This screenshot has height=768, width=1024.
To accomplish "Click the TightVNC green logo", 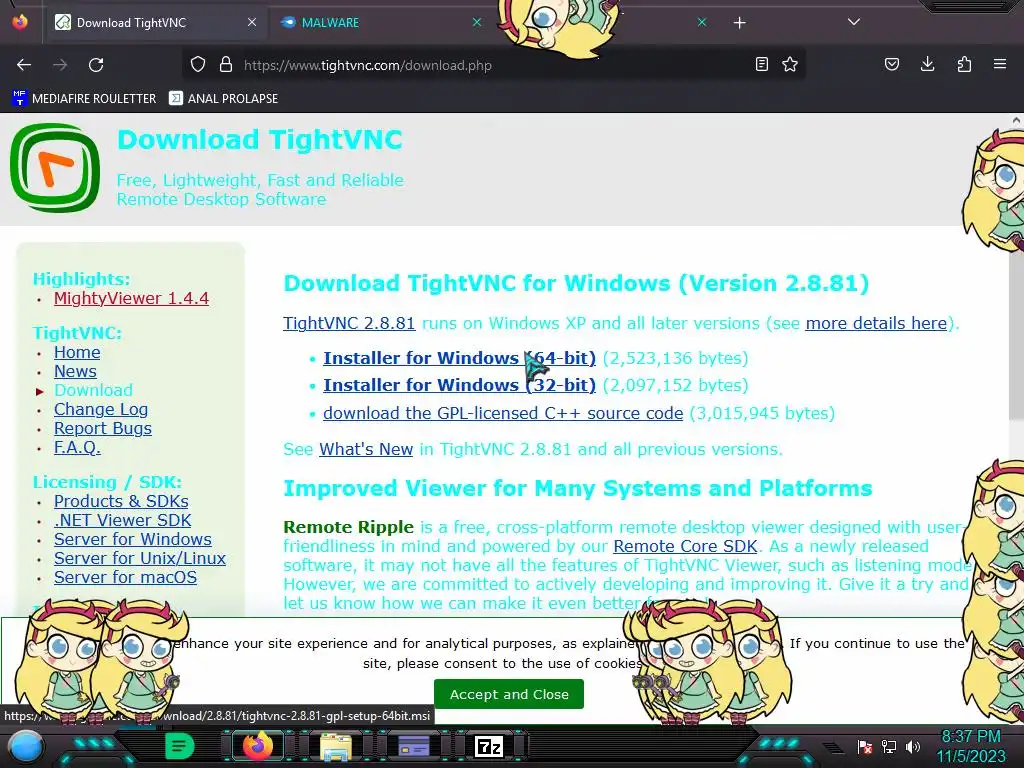I will [55, 168].
